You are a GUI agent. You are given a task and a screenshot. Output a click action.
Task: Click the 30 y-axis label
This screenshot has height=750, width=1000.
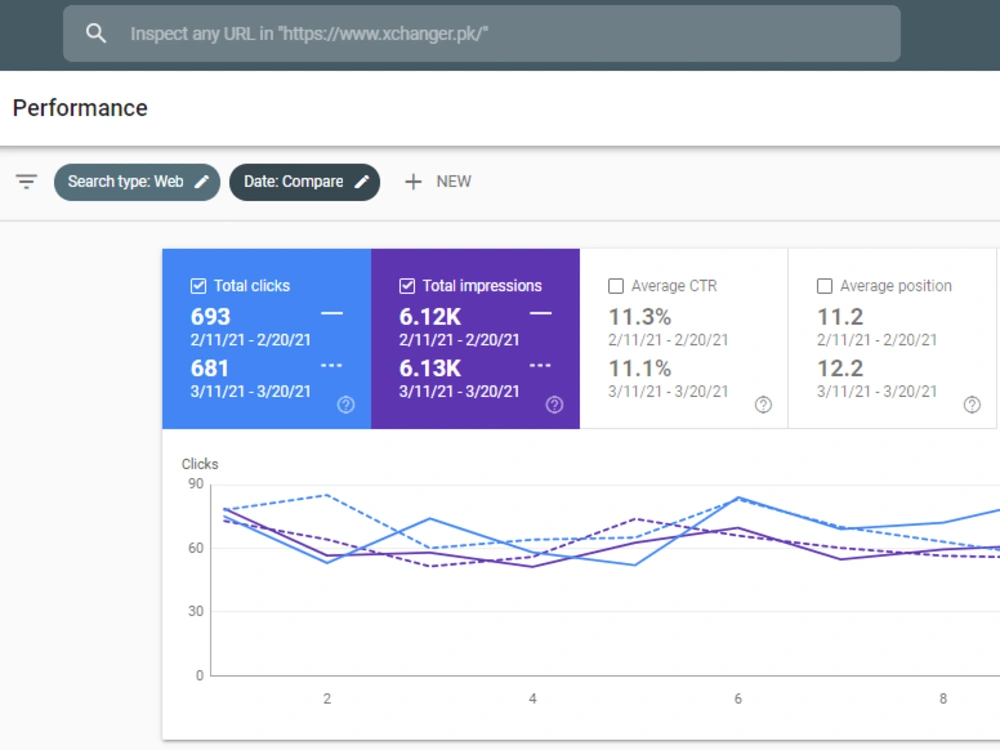[196, 611]
